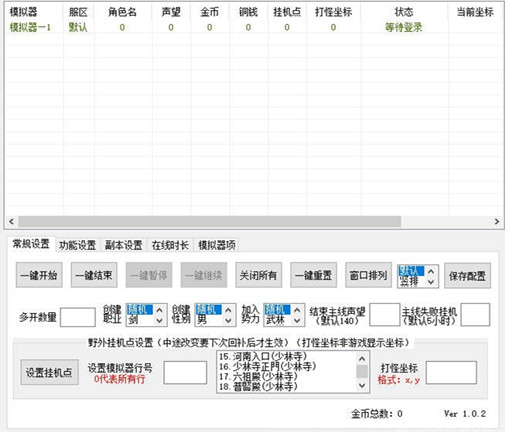Open the 功能设置 tab

(x=77, y=245)
